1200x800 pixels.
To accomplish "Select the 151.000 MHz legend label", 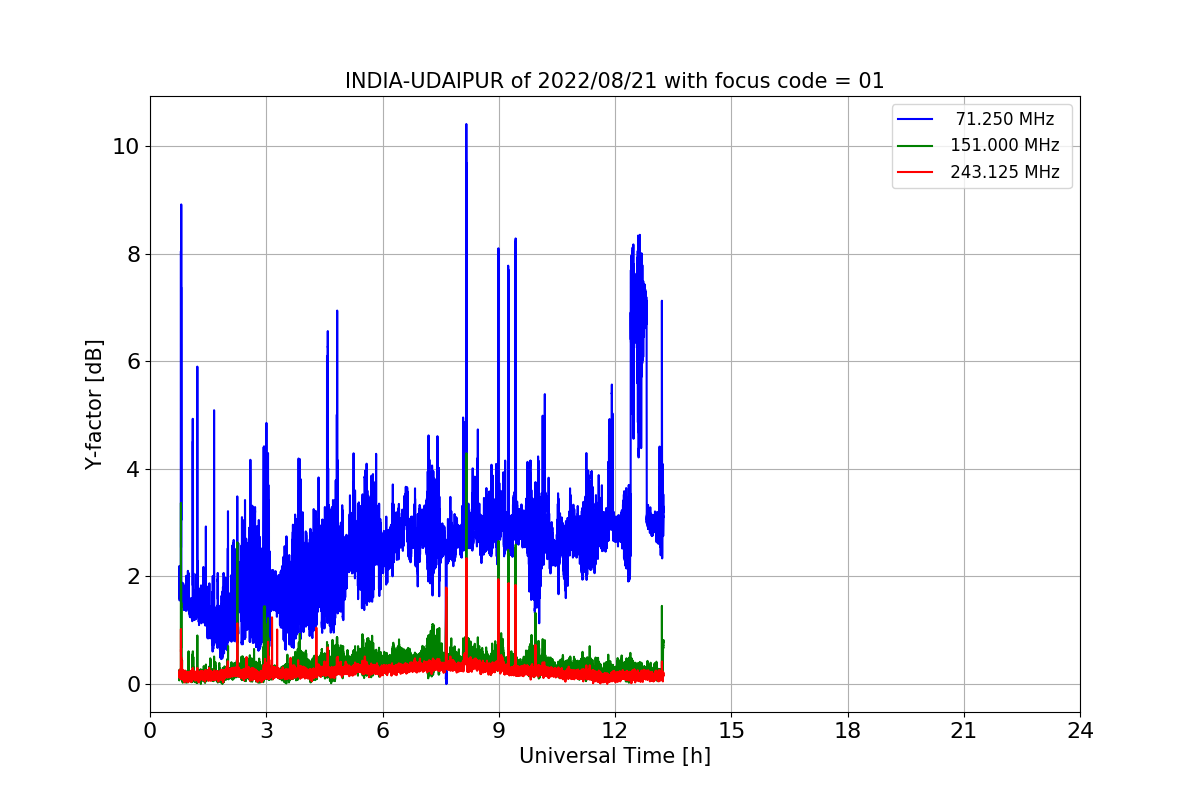I will tap(1004, 145).
